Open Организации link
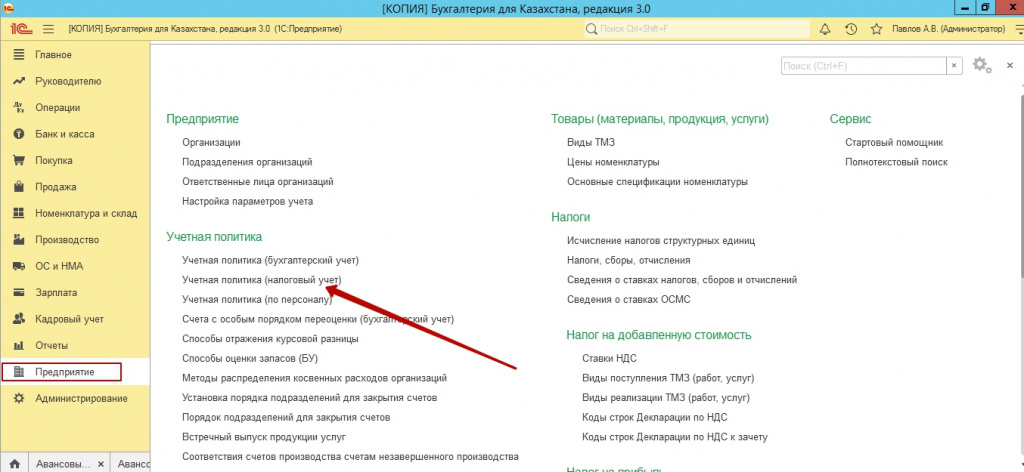This screenshot has height=472, width=1024. [211, 142]
